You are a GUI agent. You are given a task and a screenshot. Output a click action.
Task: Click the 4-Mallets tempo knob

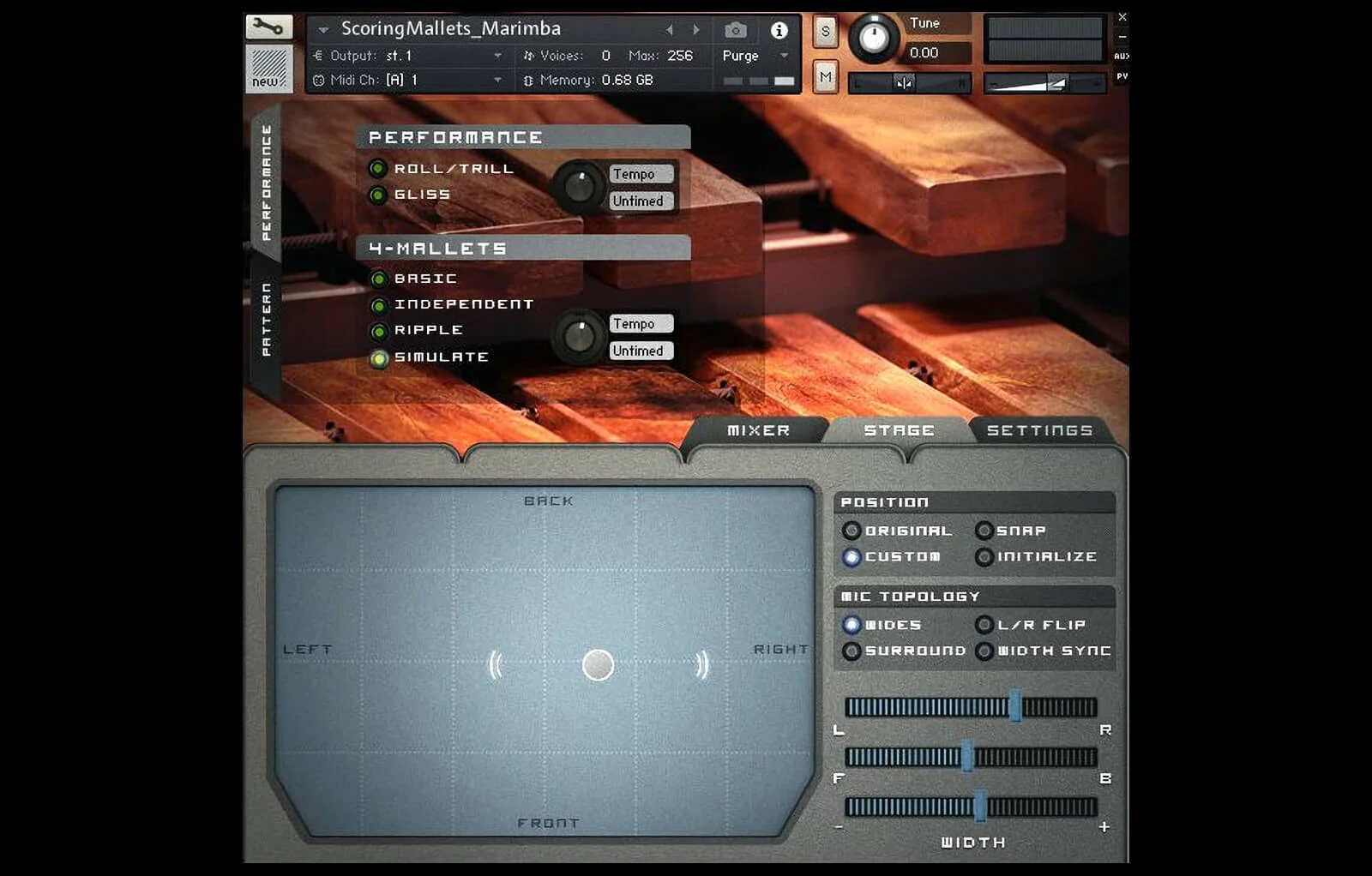580,338
